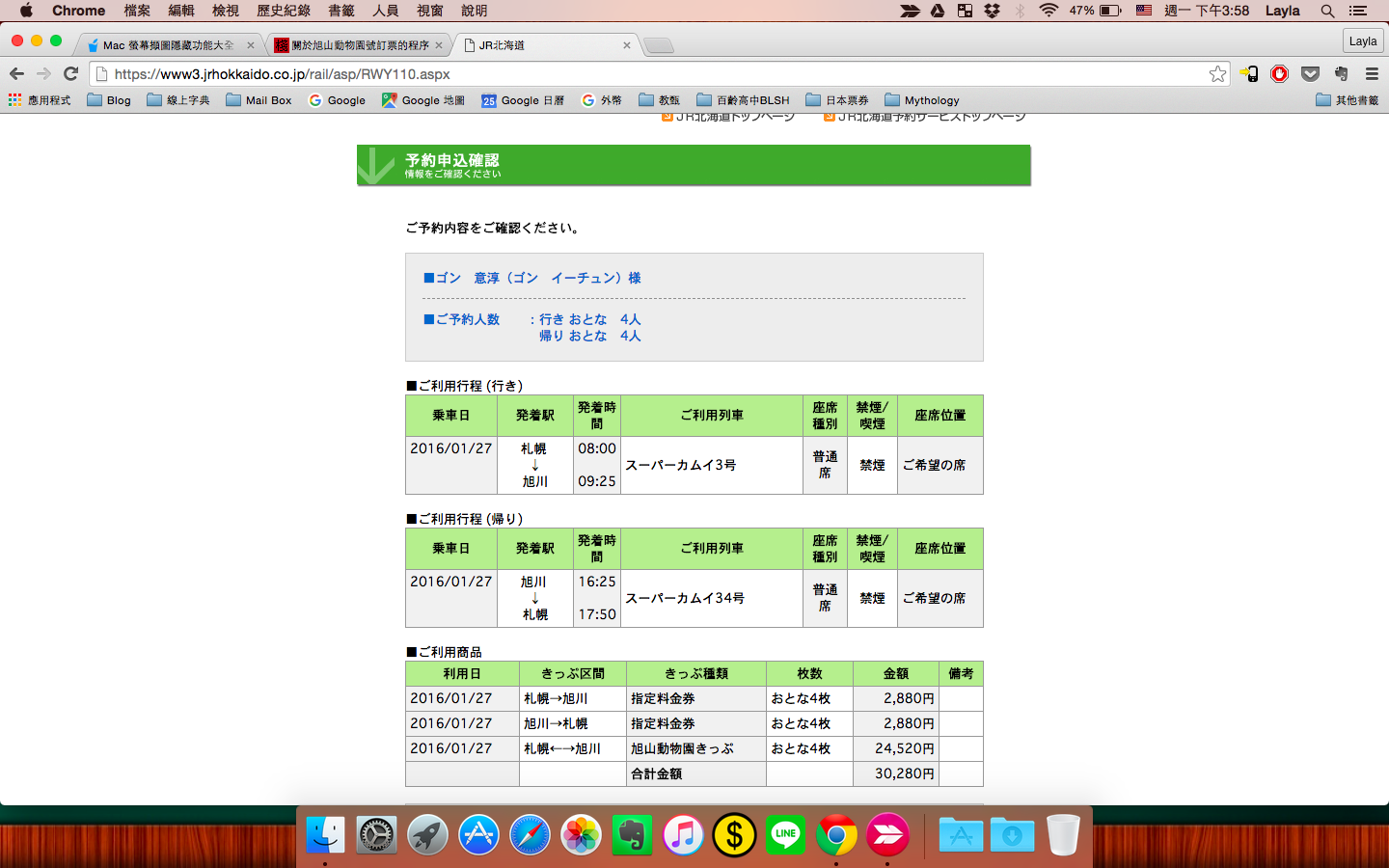The height and width of the screenshot is (868, 1389).
Task: Launch Safari from the Dock
Action: tap(530, 835)
